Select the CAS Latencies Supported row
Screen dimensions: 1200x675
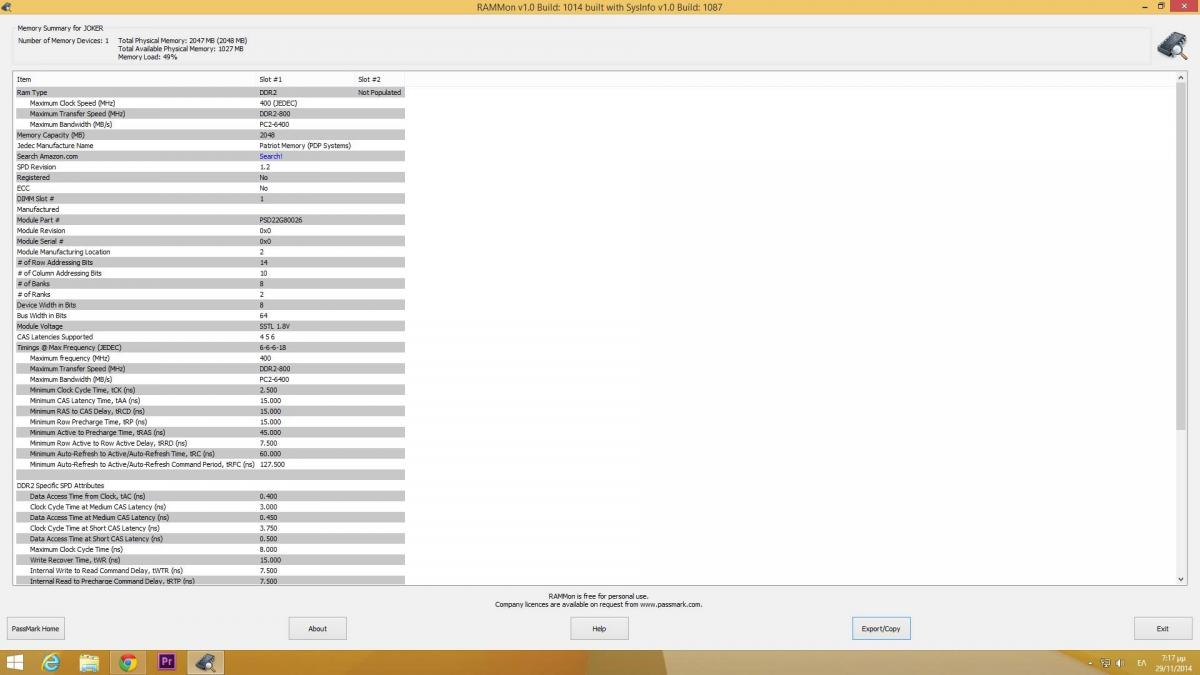point(209,337)
